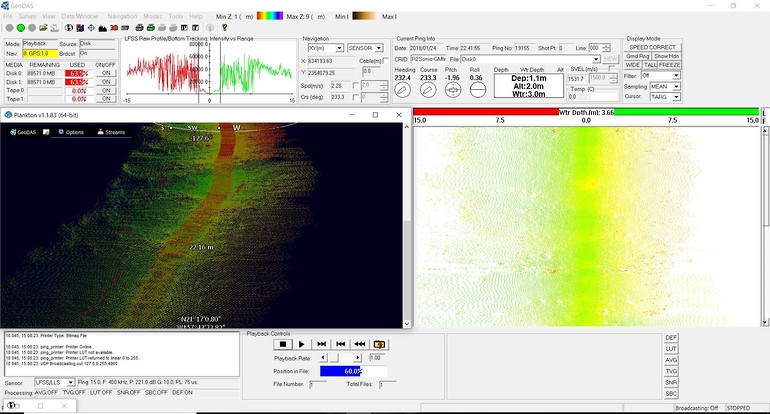Open the SENSOR navigation dropdown
This screenshot has height=414, width=770.
365,48
